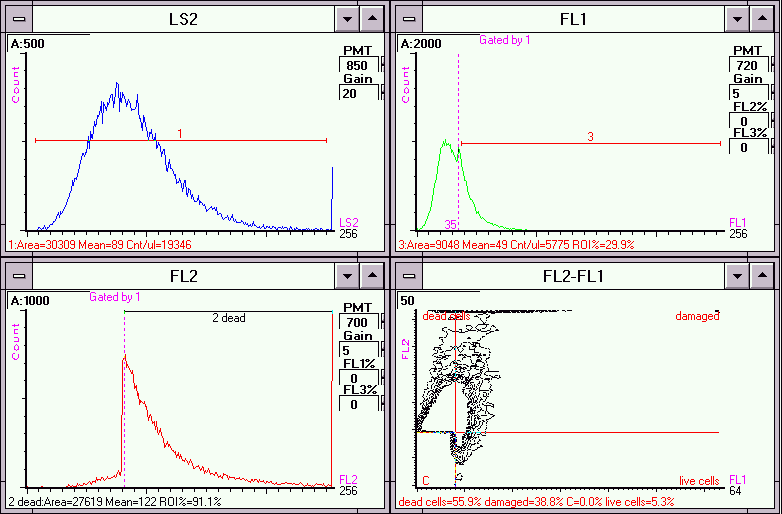The height and width of the screenshot is (514, 782).
Task: Open the LS2 window control menu box
Action: [x=18, y=18]
